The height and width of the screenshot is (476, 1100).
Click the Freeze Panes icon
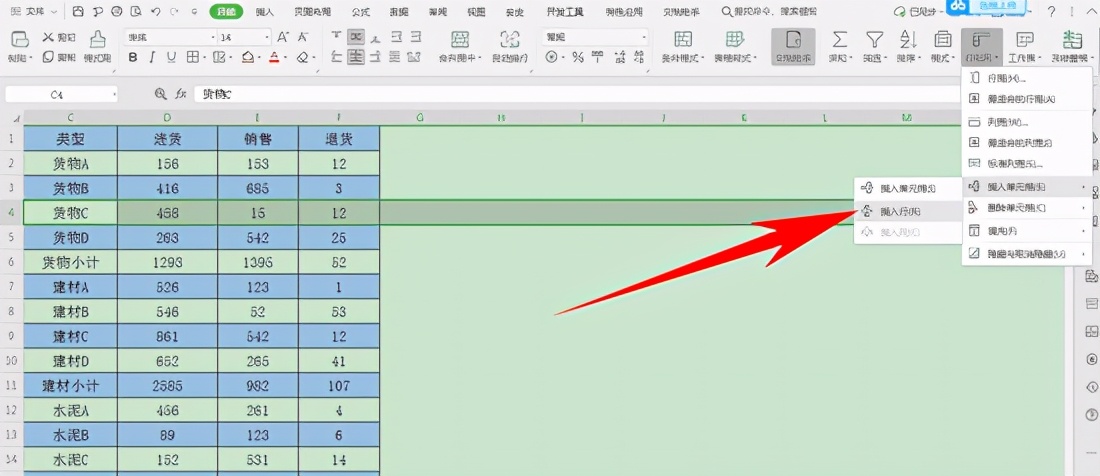click(1072, 39)
